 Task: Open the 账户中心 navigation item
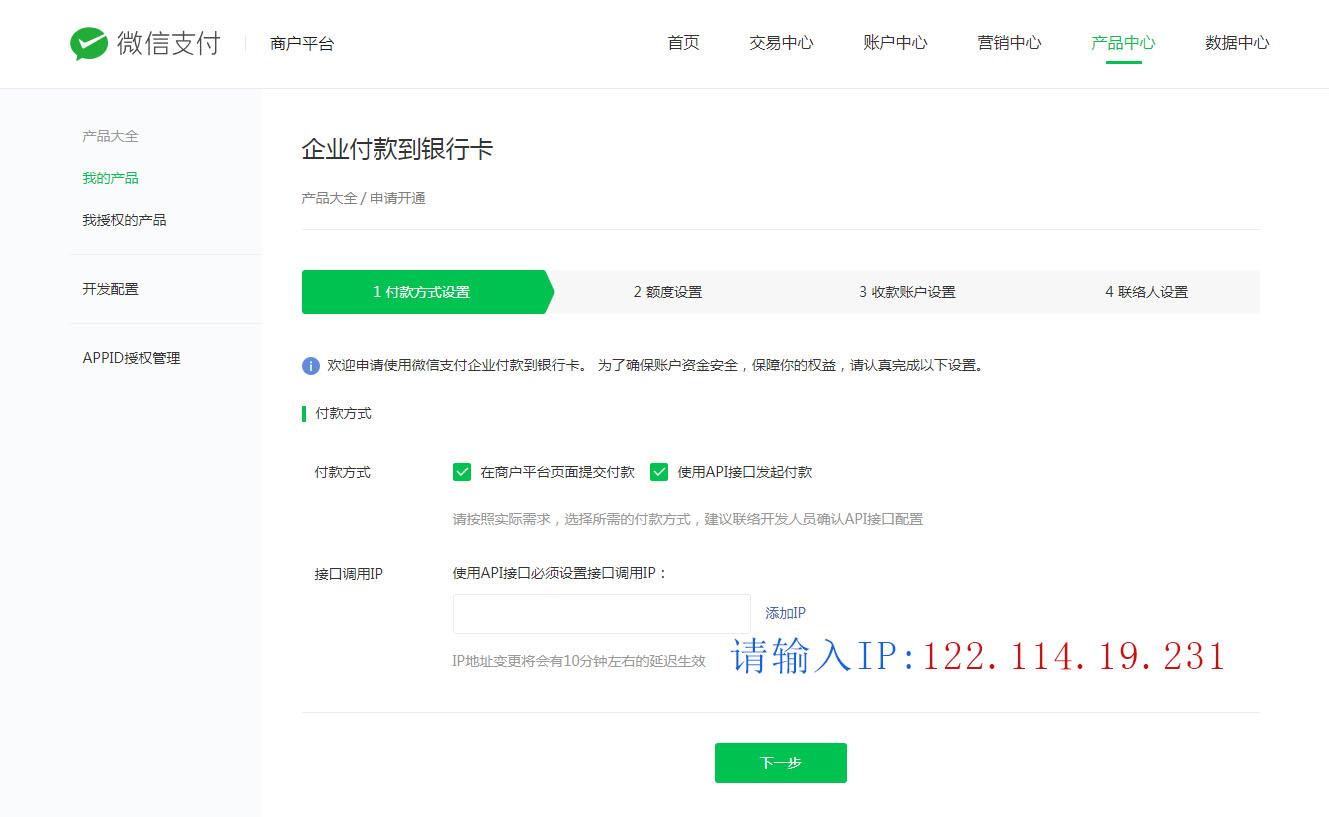(895, 43)
